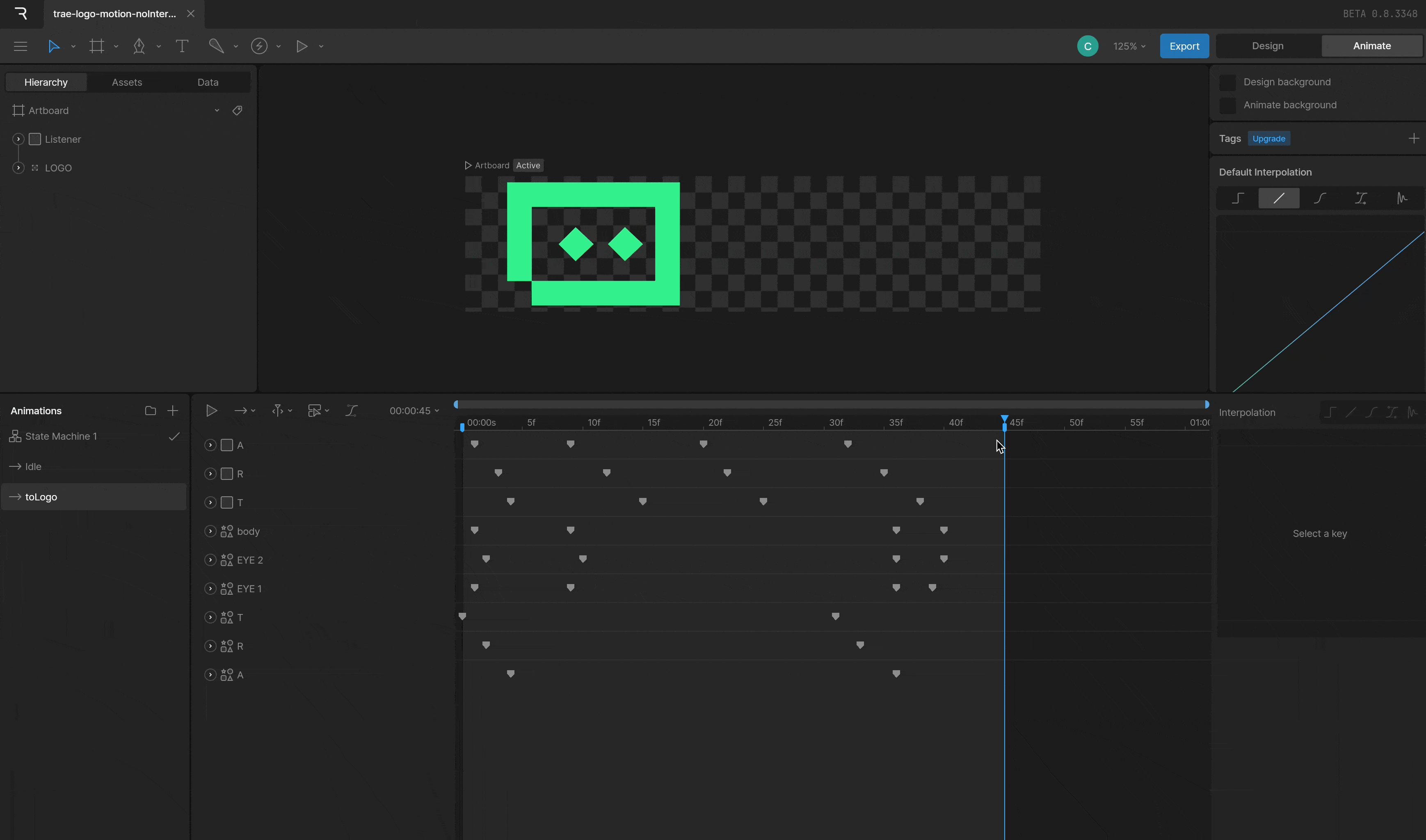Select Elastic default interpolation option
Viewport: 1426px width, 840px height.
1402,198
